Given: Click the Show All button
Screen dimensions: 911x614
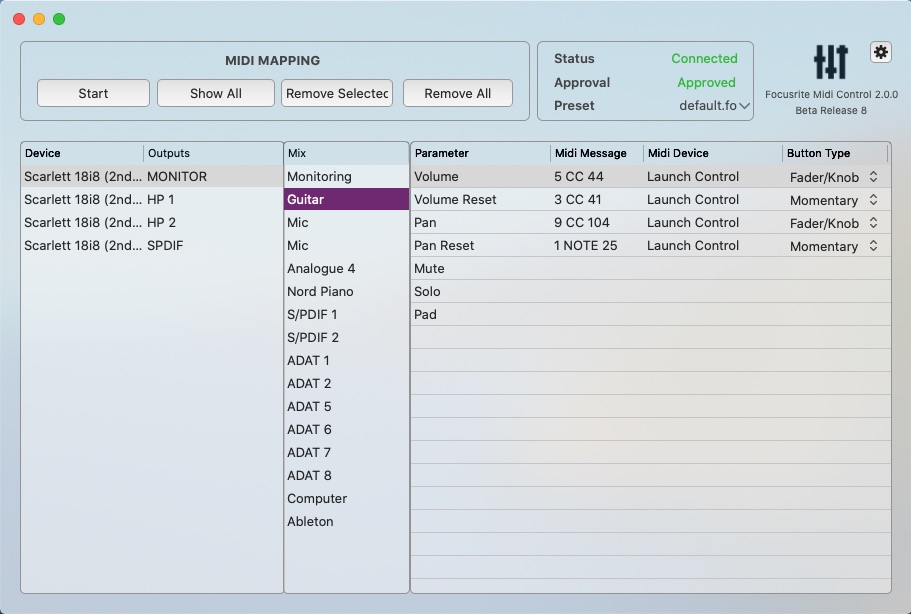Looking at the screenshot, I should pos(216,93).
